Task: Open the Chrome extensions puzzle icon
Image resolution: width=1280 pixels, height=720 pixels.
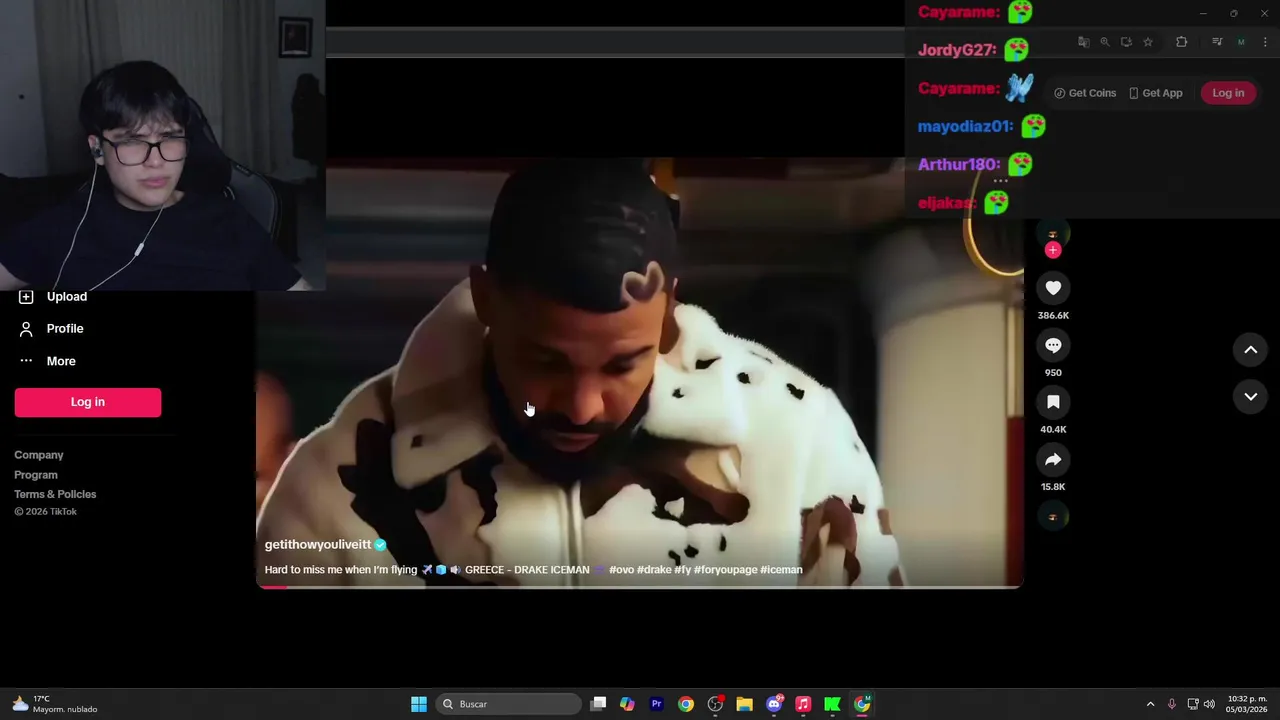Action: coord(1182,42)
